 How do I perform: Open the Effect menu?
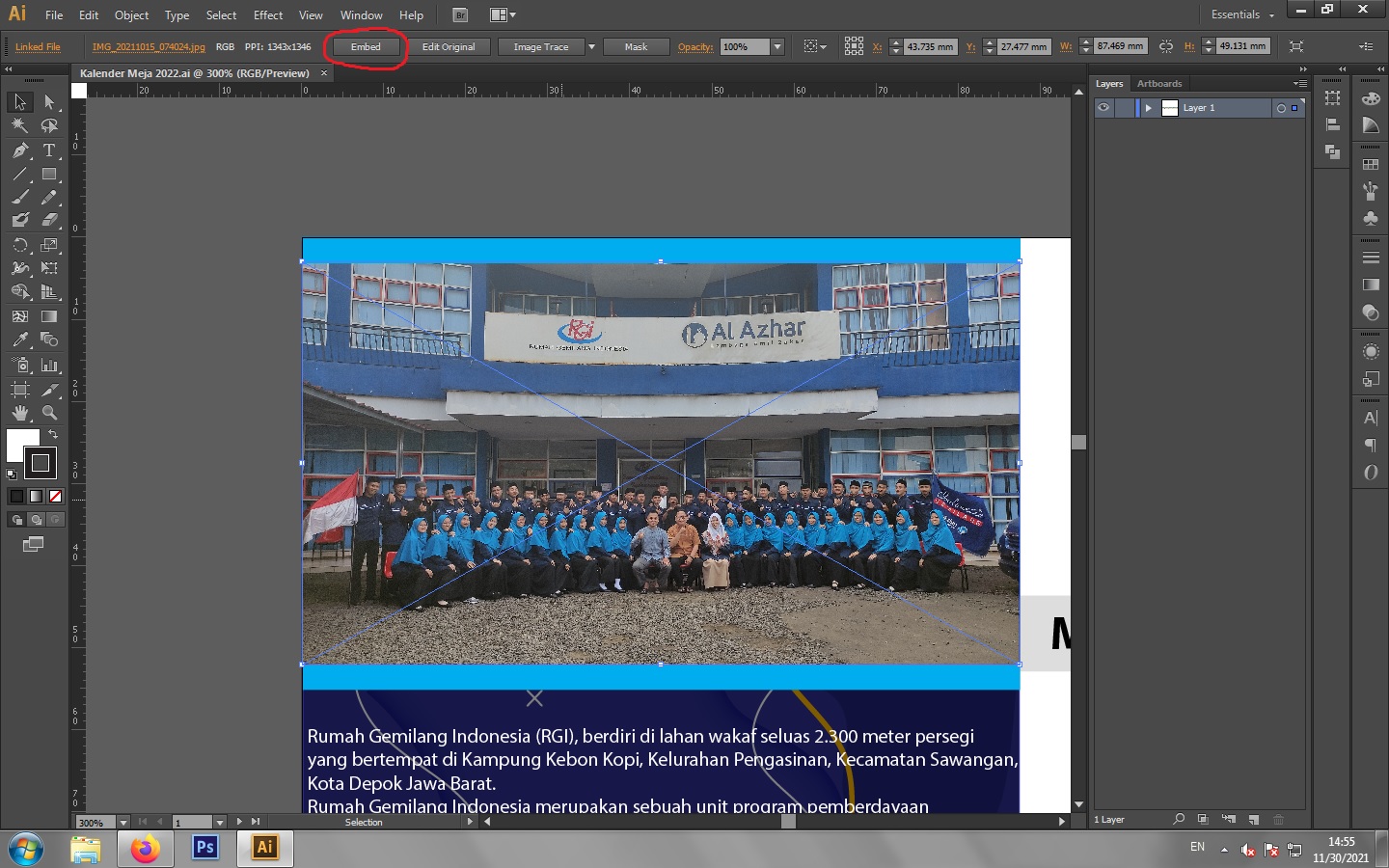click(268, 15)
